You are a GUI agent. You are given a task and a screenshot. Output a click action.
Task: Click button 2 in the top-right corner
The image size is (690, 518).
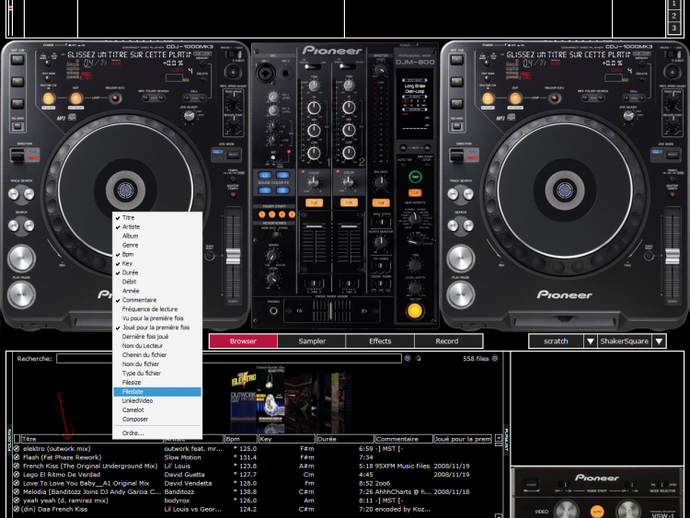coord(674,16)
